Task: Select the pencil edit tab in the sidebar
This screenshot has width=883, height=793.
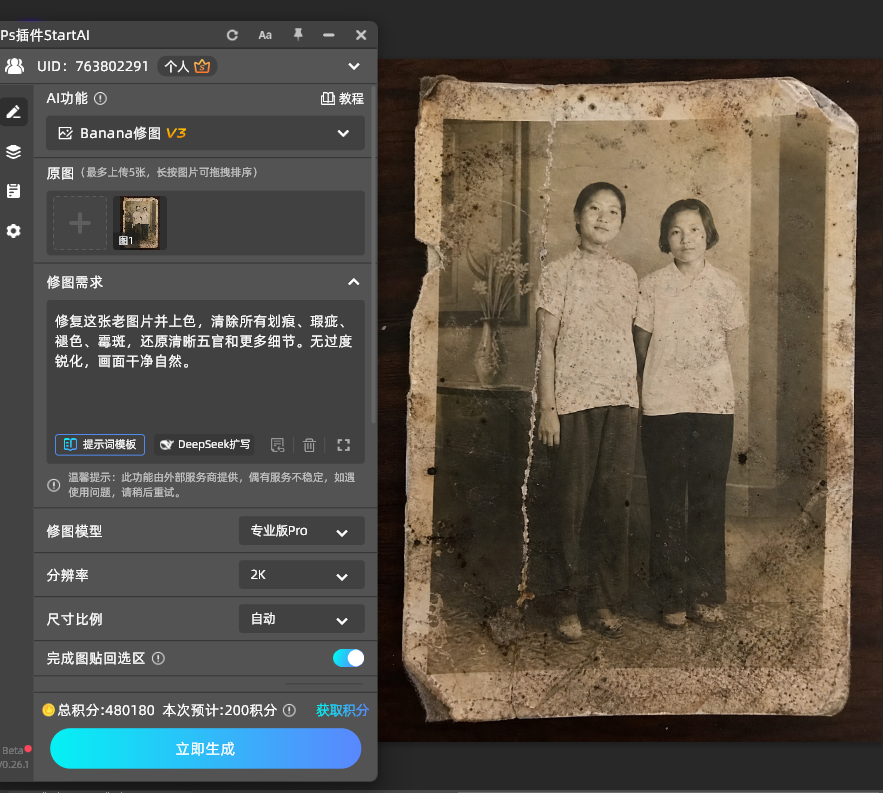Action: tap(14, 112)
